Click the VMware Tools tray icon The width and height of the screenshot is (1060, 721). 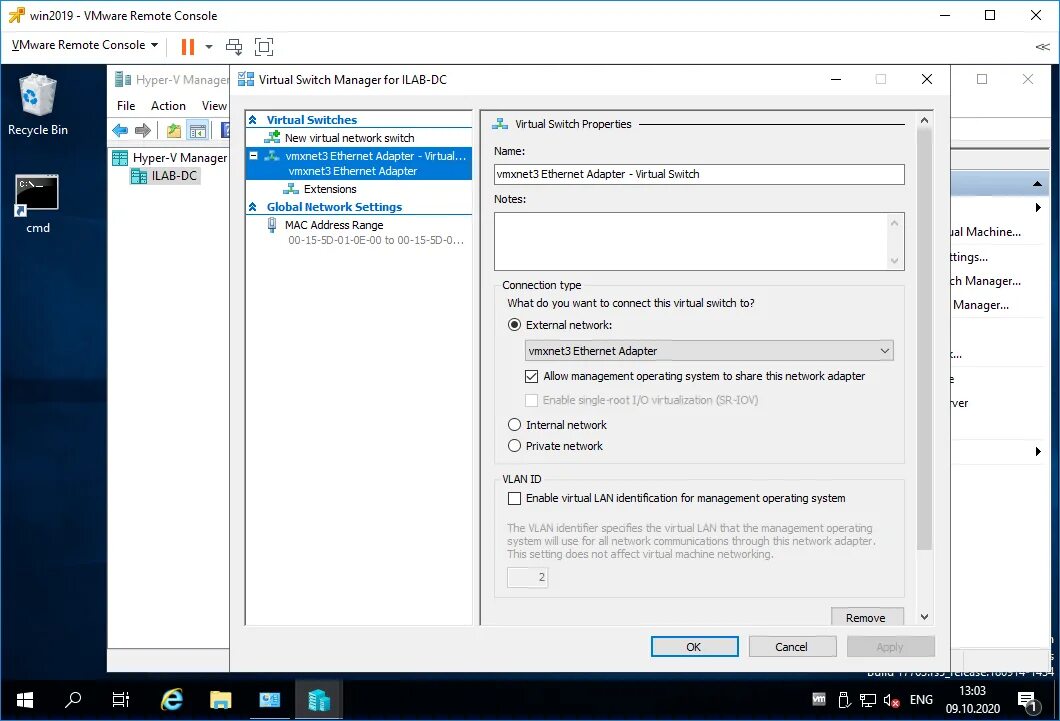[819, 699]
